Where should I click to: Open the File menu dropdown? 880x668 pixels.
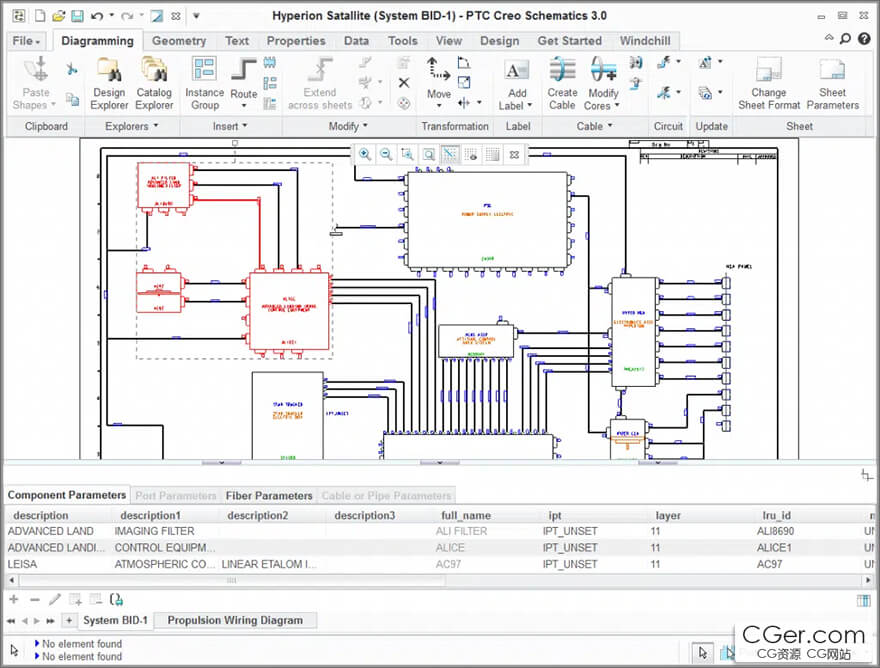(26, 41)
